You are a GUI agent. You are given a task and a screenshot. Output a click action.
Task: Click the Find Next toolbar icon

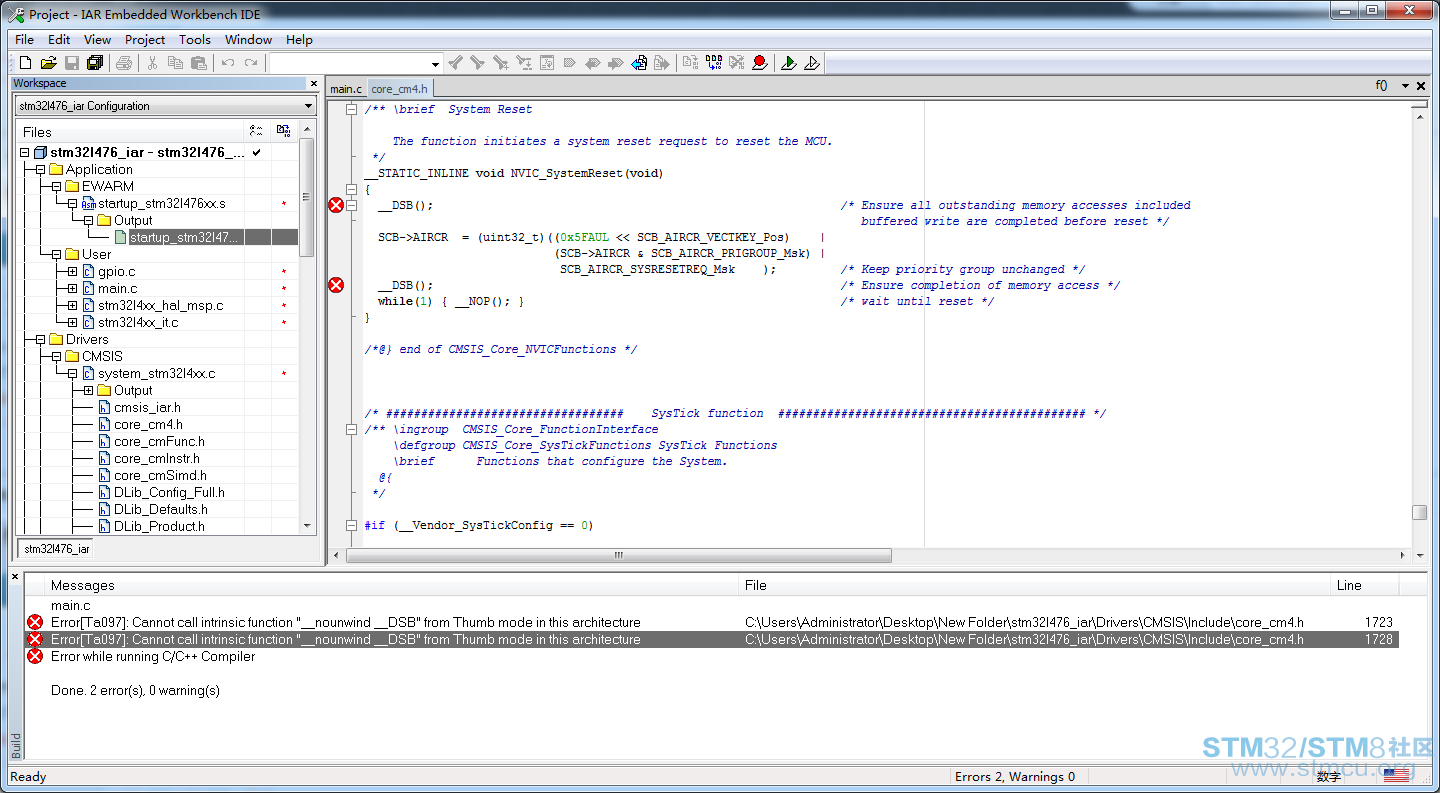[477, 63]
